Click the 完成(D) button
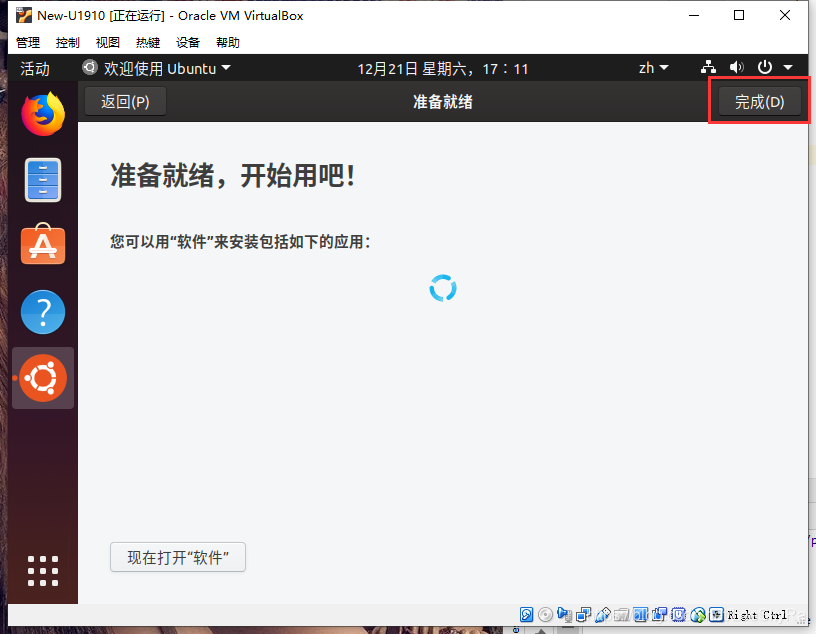This screenshot has height=634, width=816. [758, 101]
